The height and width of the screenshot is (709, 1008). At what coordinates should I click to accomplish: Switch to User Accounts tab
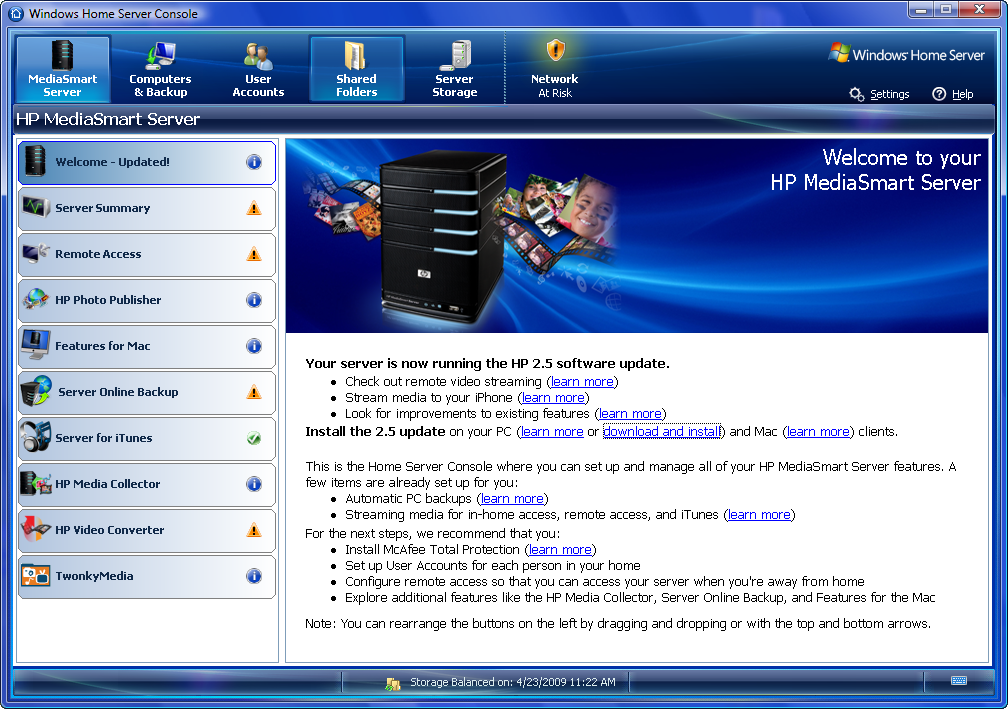tap(258, 69)
